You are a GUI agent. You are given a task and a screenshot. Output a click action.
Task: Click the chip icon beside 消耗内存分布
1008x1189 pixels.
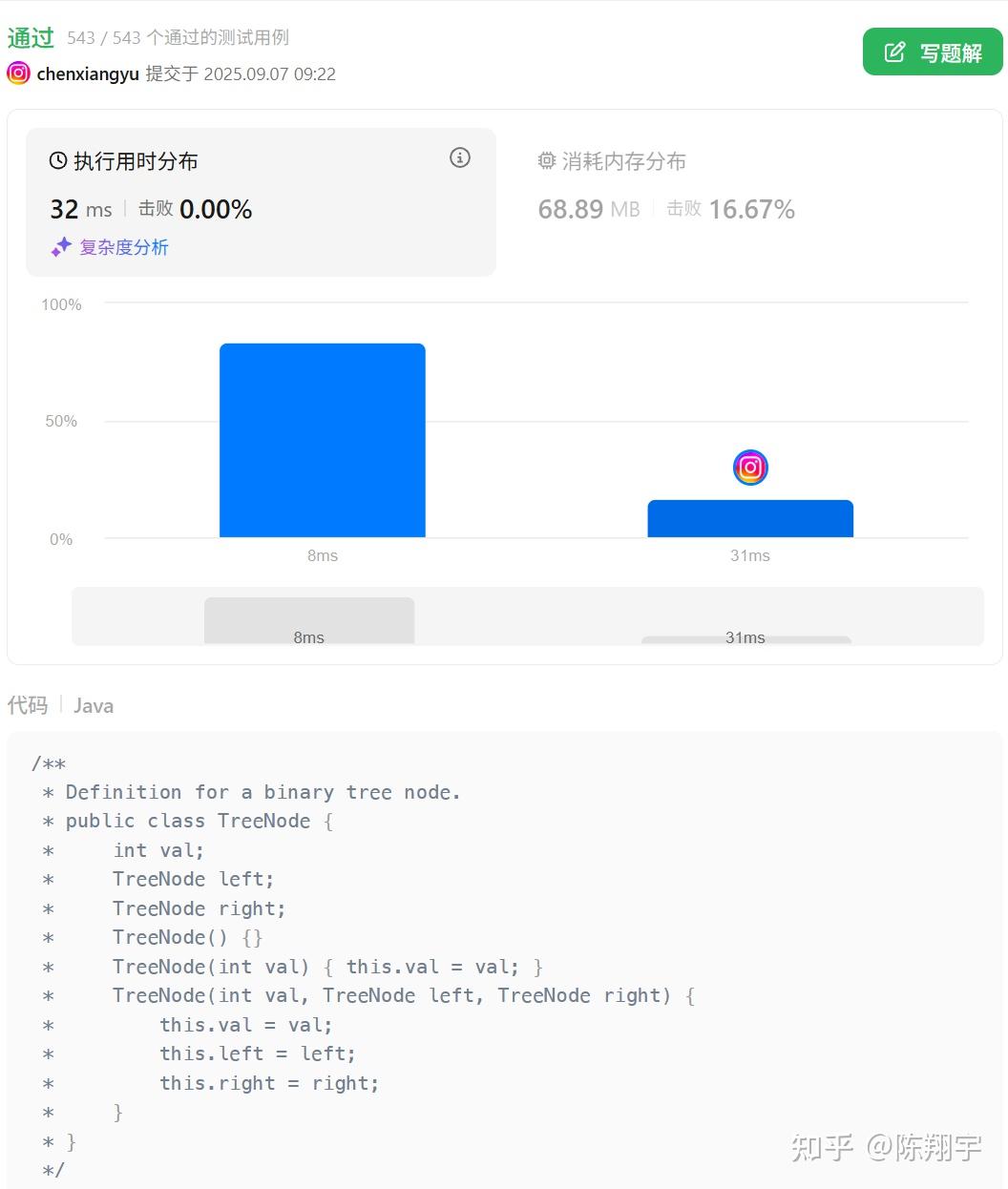(x=547, y=161)
